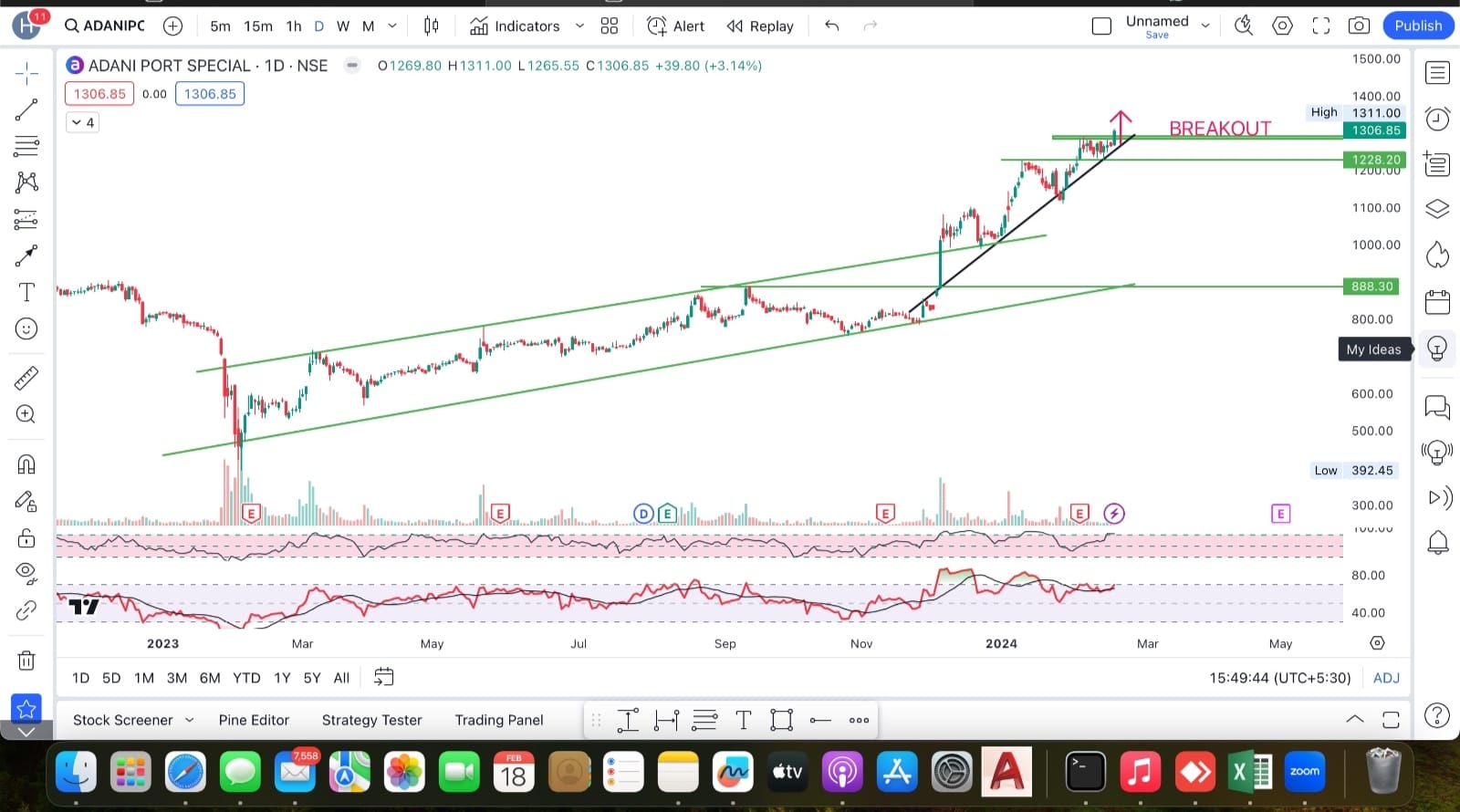Toggle hide all drawings eye icon
The height and width of the screenshot is (812, 1460).
[26, 573]
